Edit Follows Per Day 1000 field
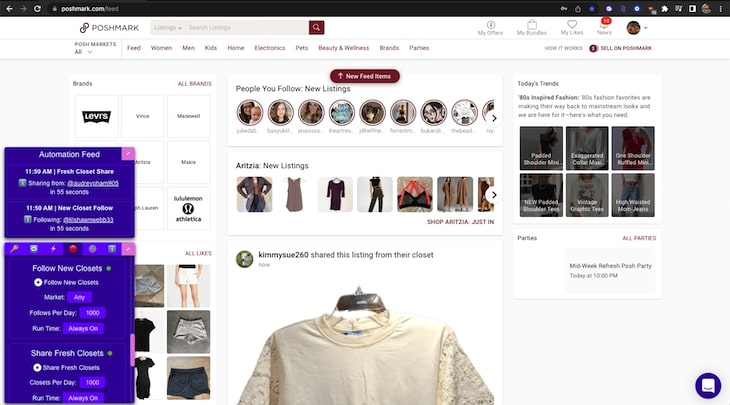 point(92,313)
